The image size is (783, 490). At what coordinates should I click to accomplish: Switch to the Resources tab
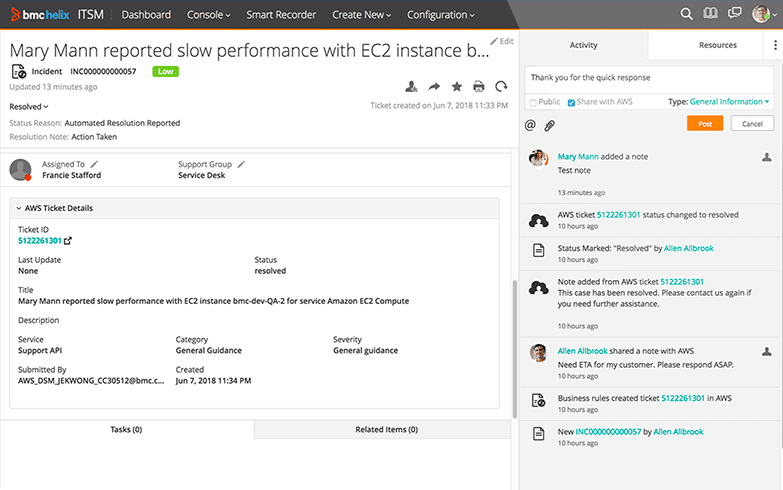[717, 45]
